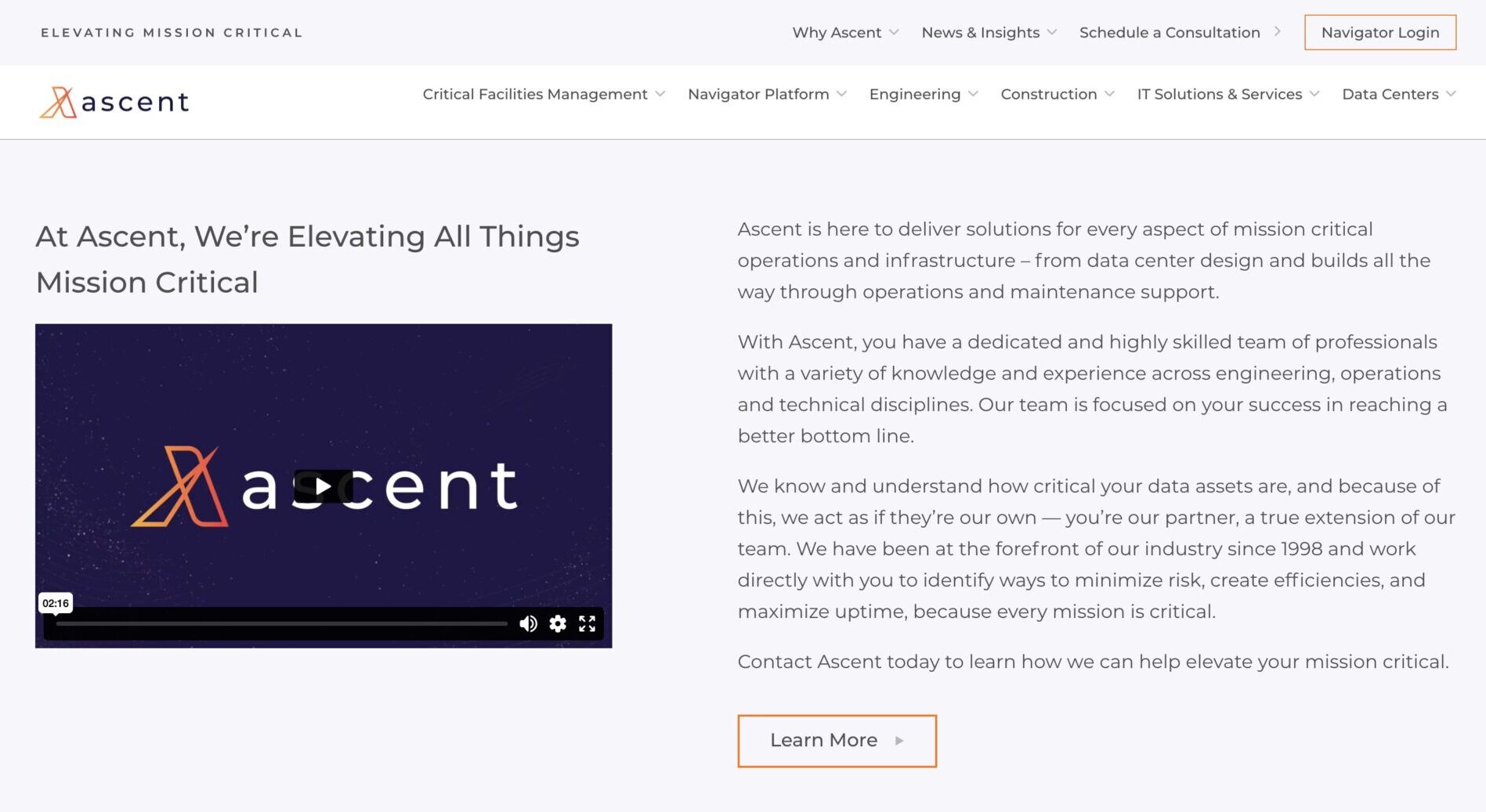Seek along the video progress bar
Screen dimensions: 1486x812
click(x=282, y=623)
